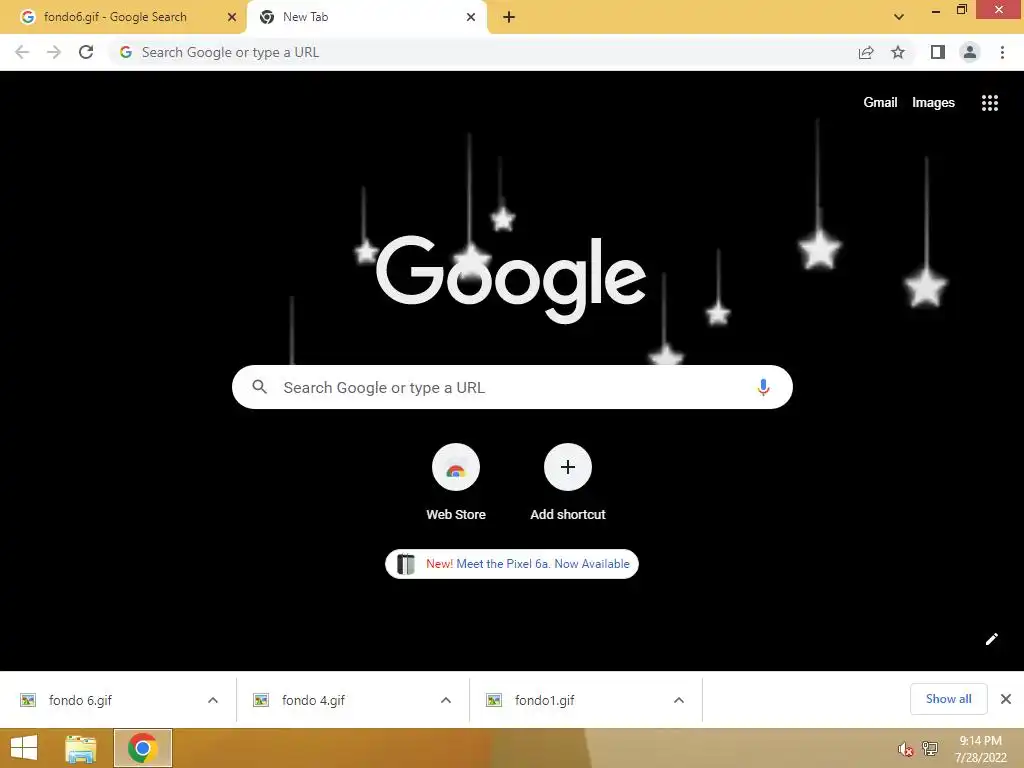
Task: Expand options for fondo1.gif download
Action: (679, 700)
